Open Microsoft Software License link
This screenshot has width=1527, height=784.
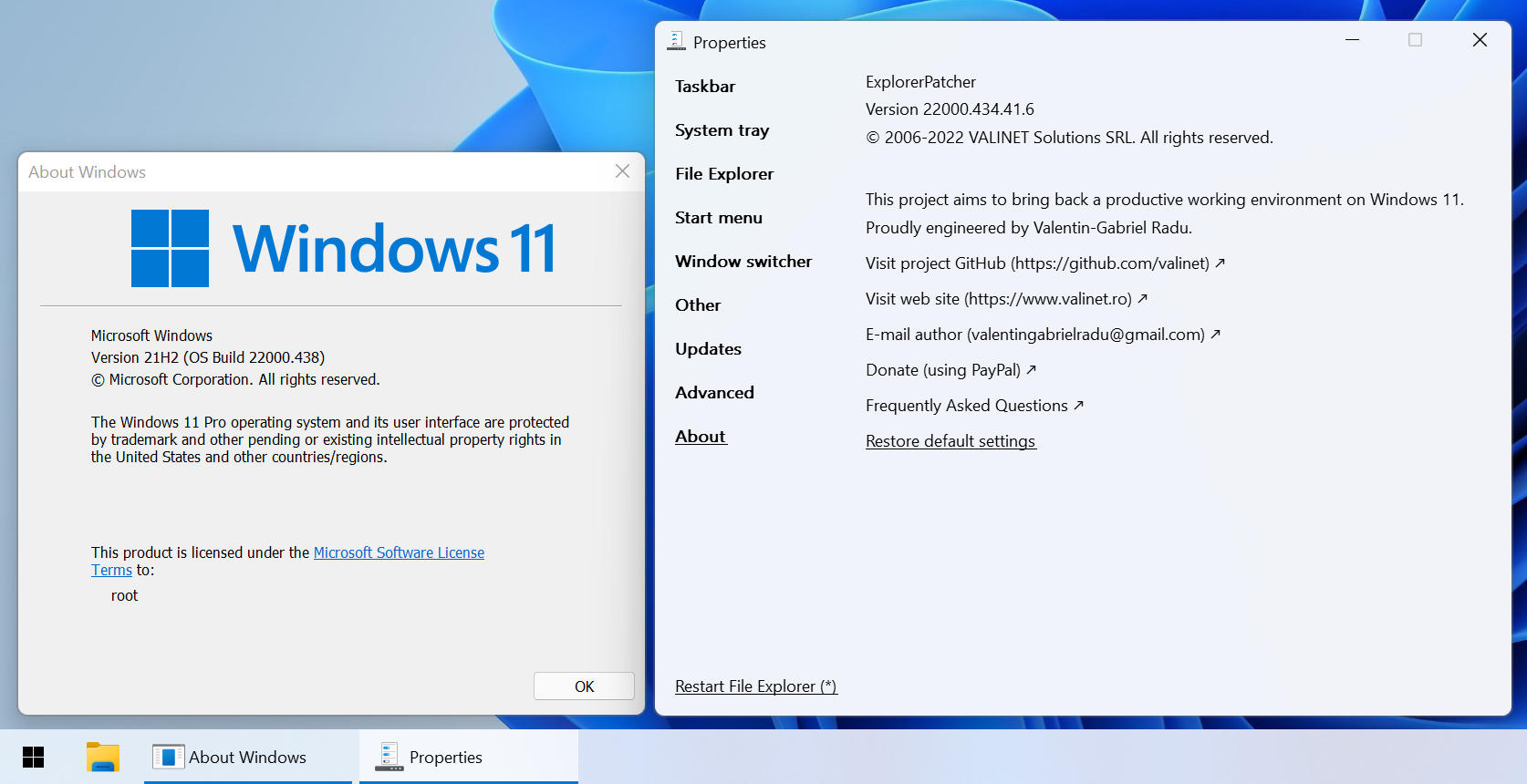click(399, 552)
